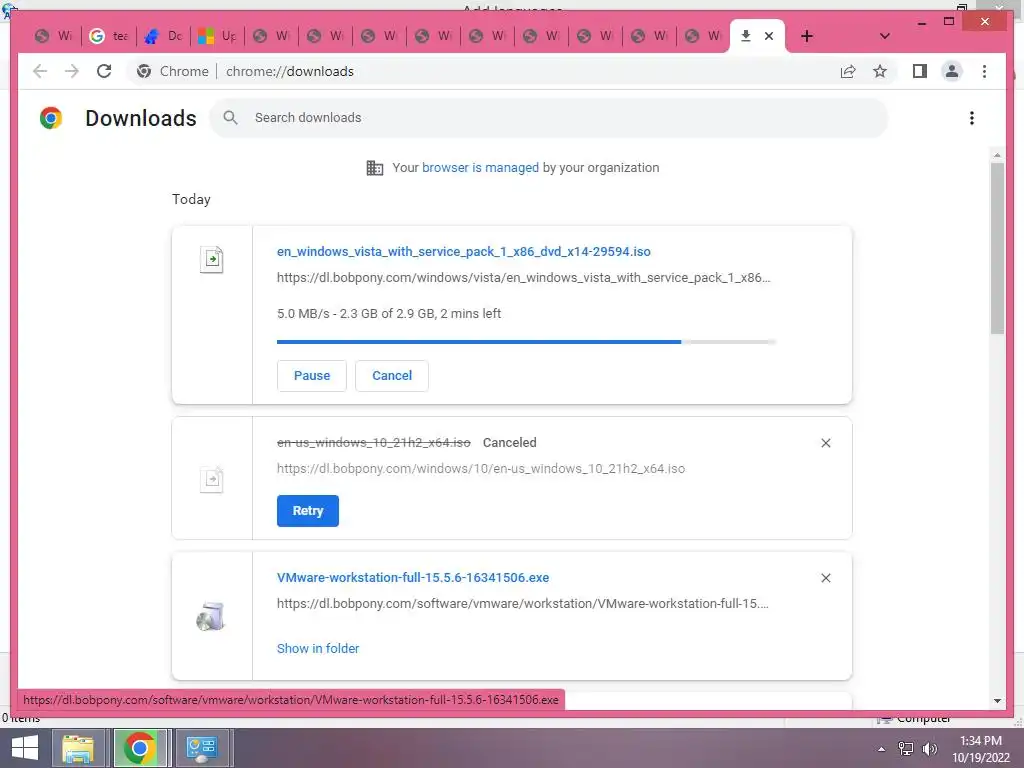Open the share this page icon
Screen dimensions: 1024x768
848,71
